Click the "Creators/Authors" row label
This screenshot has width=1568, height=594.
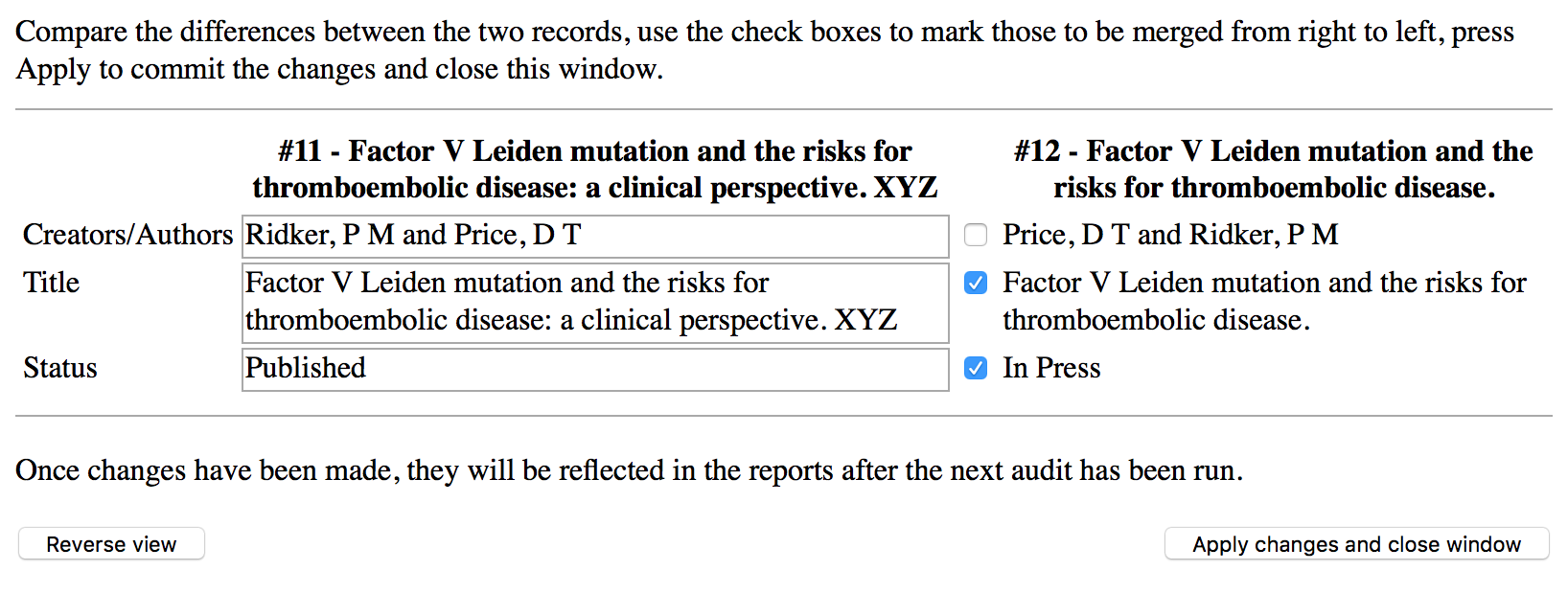coord(127,235)
